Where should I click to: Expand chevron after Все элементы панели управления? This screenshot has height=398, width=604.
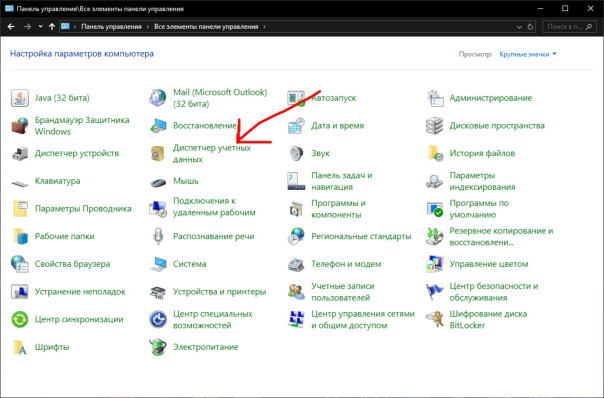pyautogui.click(x=264, y=27)
